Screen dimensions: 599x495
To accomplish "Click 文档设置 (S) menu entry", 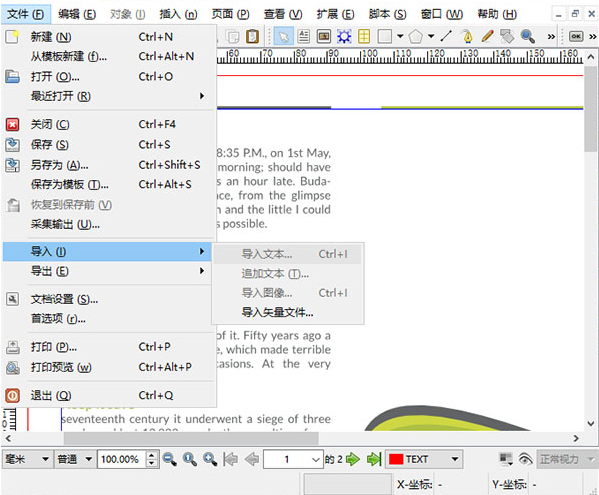I will 107,299.
